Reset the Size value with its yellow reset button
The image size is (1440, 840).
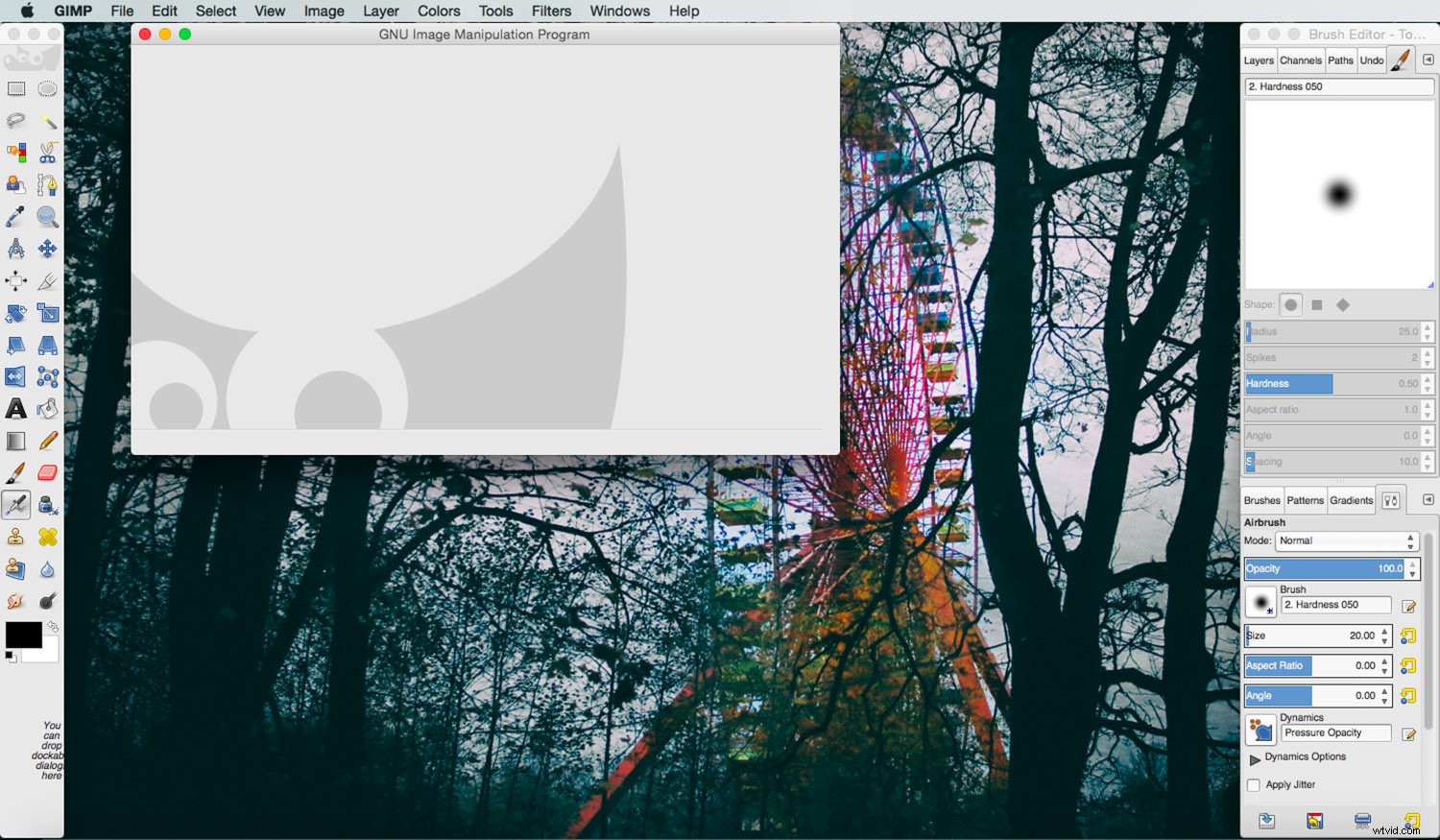pos(1409,636)
